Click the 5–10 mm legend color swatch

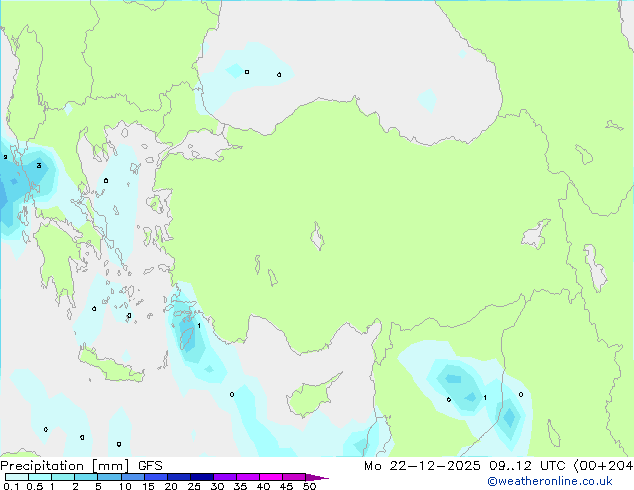[x=110, y=477]
